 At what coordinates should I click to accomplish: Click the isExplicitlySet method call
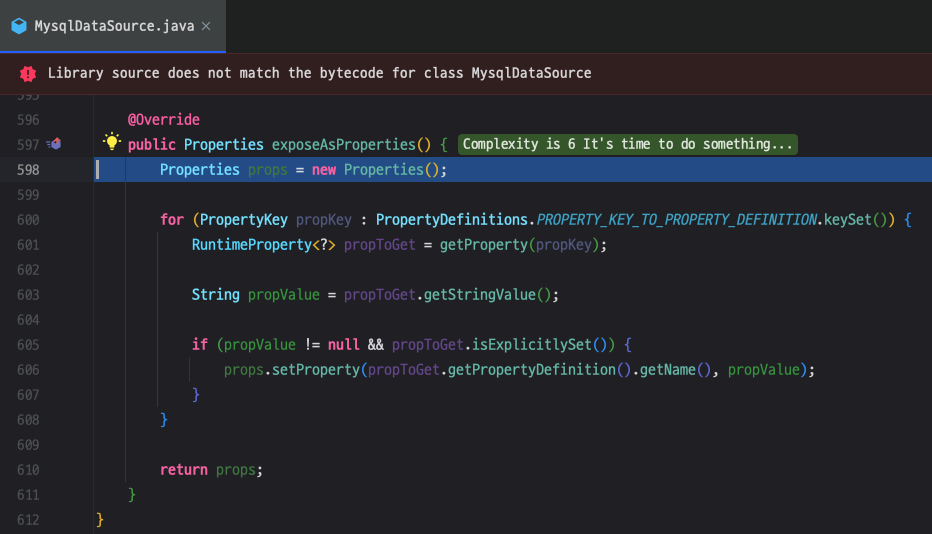tap(531, 345)
